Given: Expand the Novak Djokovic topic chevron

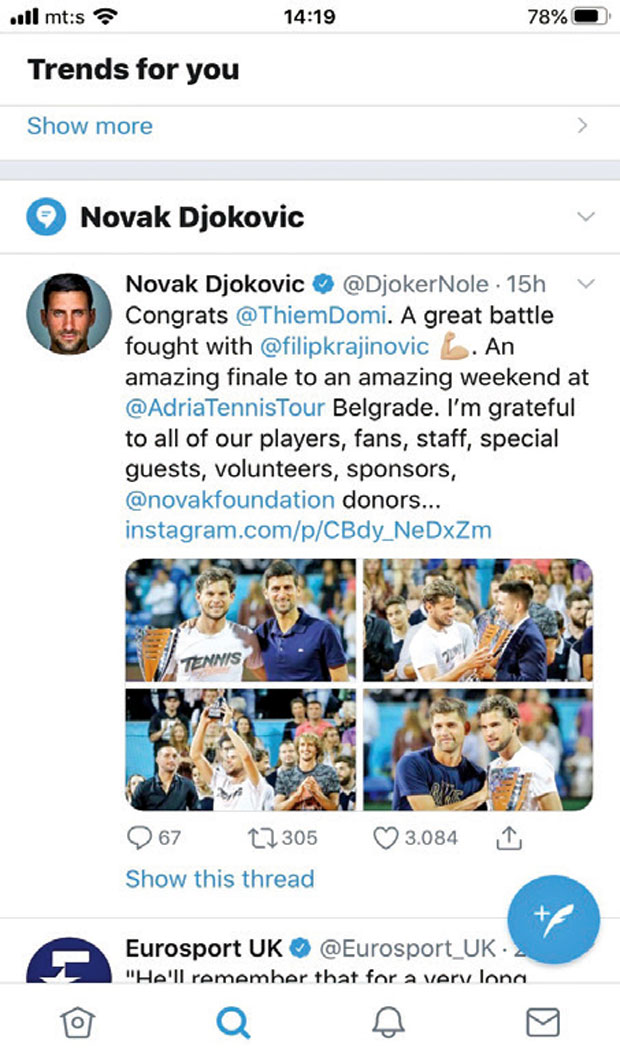Looking at the screenshot, I should [x=586, y=217].
